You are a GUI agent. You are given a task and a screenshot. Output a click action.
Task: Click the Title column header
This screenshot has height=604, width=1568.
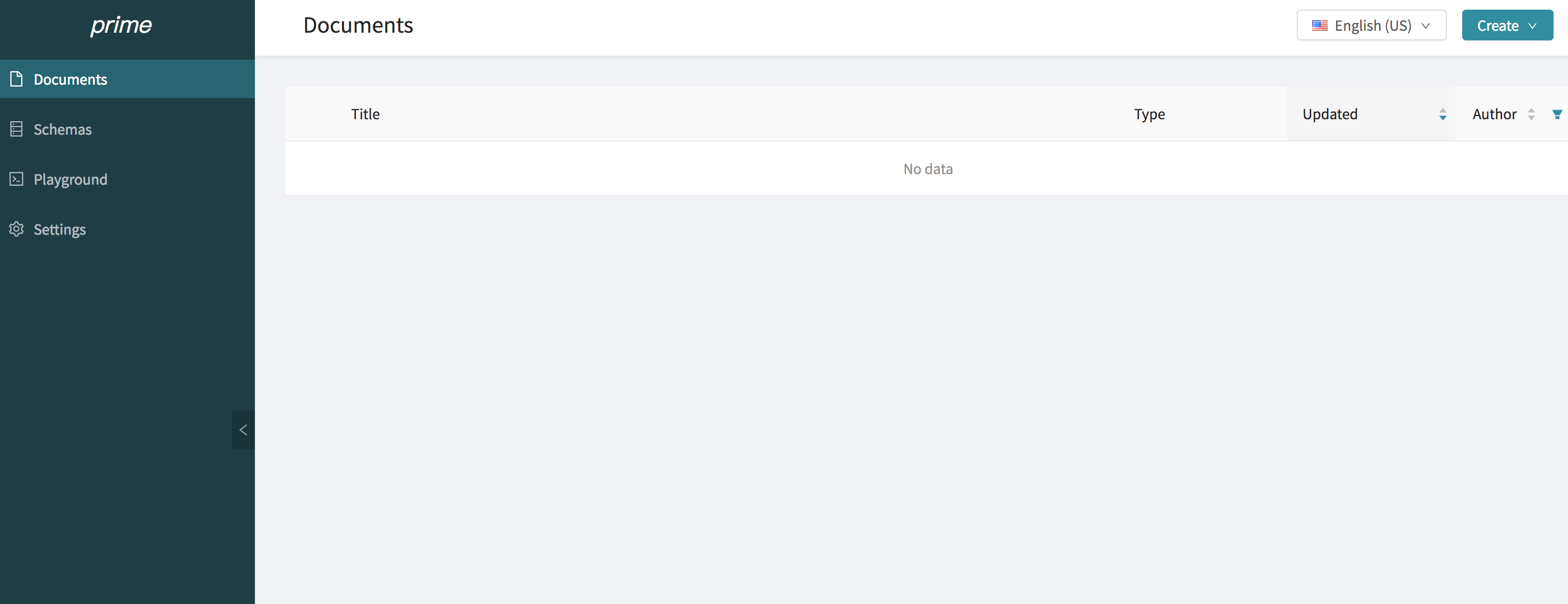pyautogui.click(x=365, y=113)
